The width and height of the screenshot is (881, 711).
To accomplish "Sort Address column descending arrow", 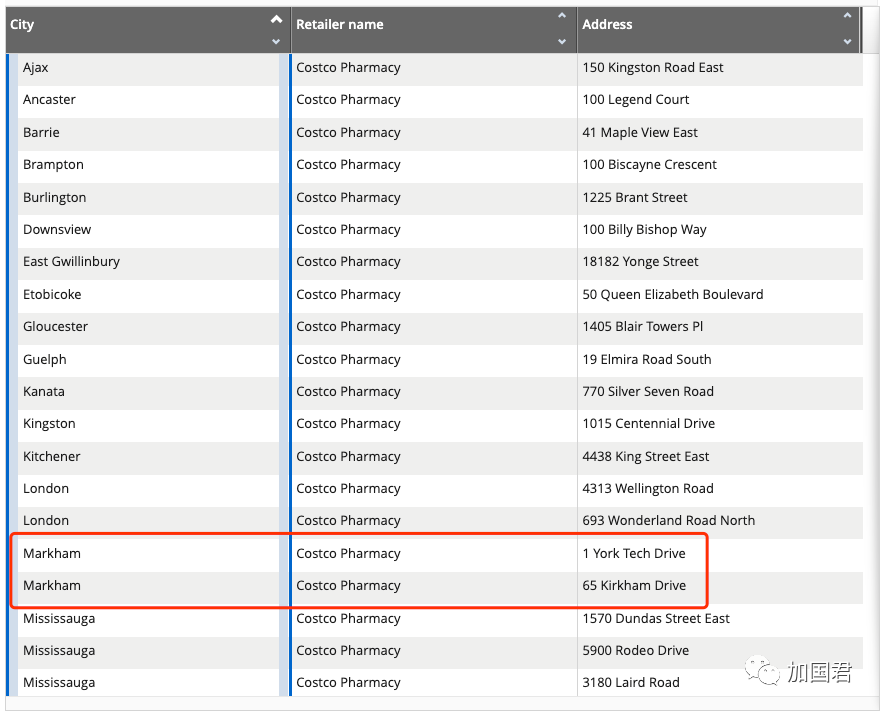I will (x=847, y=42).
